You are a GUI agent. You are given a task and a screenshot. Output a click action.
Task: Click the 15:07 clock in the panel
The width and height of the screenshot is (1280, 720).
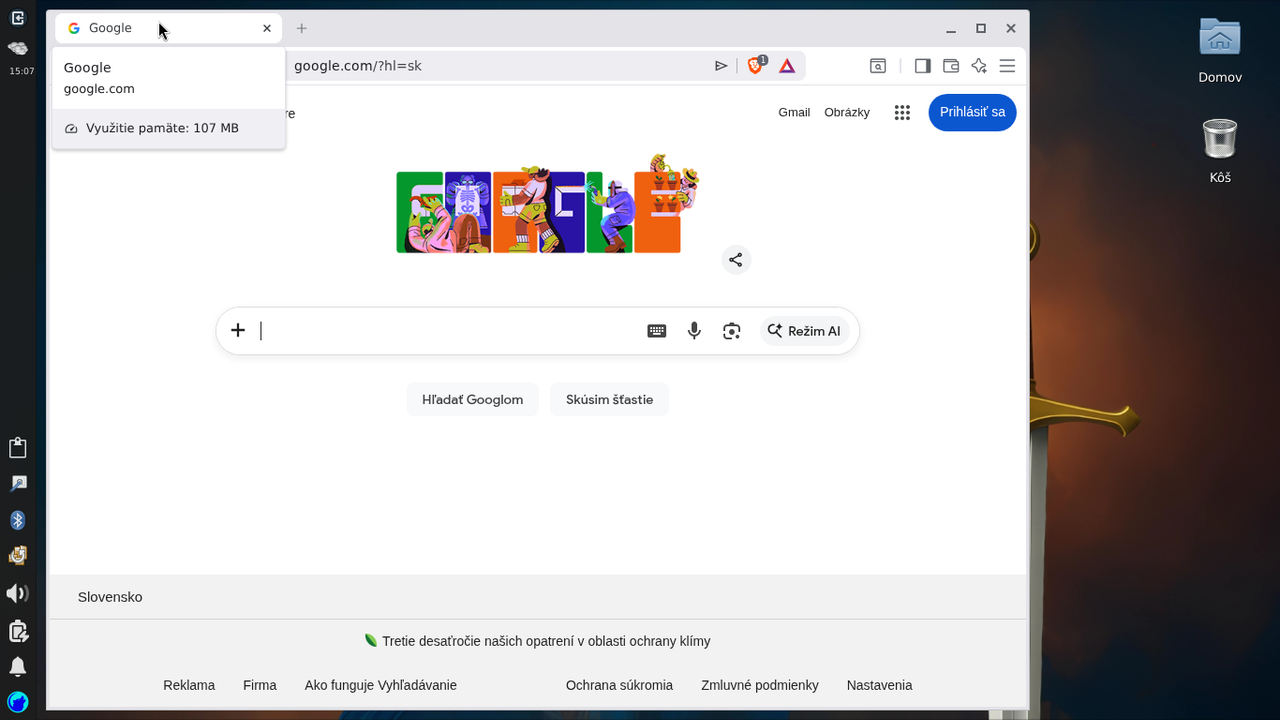21,71
